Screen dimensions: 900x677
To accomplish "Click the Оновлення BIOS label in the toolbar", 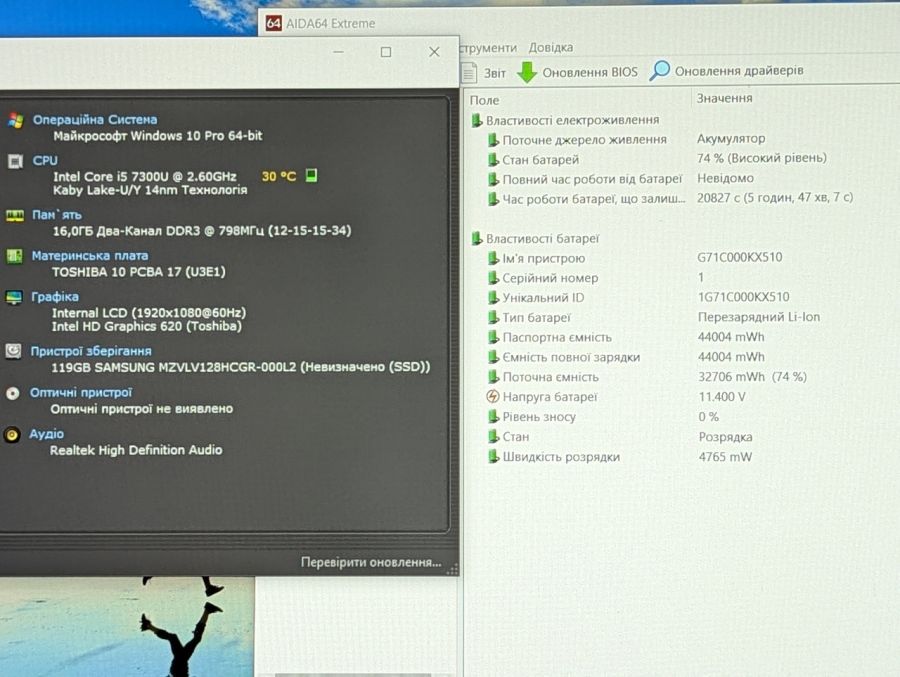I will click(x=590, y=72).
